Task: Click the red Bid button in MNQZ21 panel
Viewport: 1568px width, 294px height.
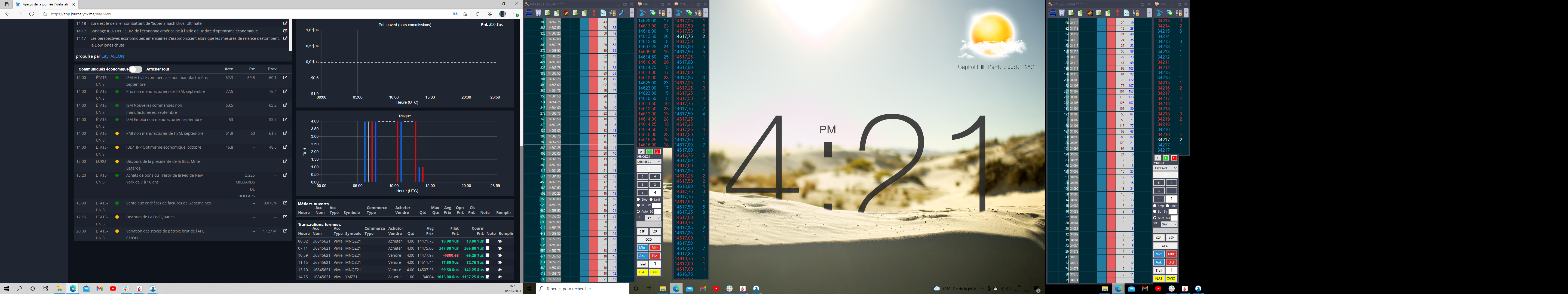Action: pos(655,256)
